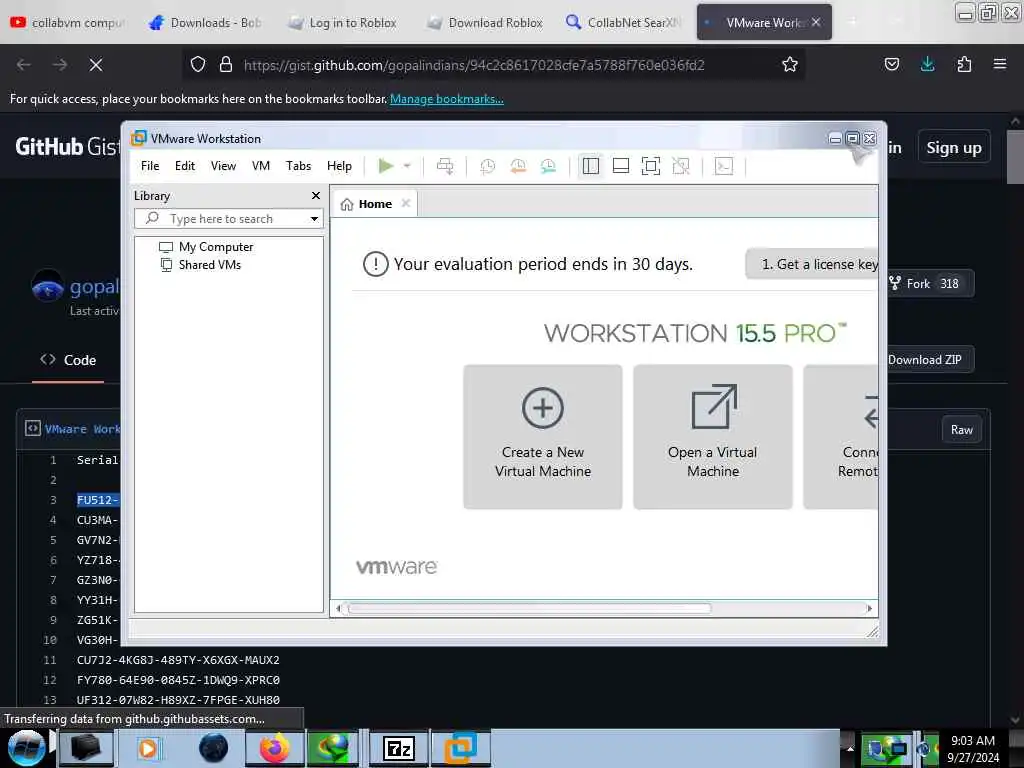Click Get a license key button

812,264
